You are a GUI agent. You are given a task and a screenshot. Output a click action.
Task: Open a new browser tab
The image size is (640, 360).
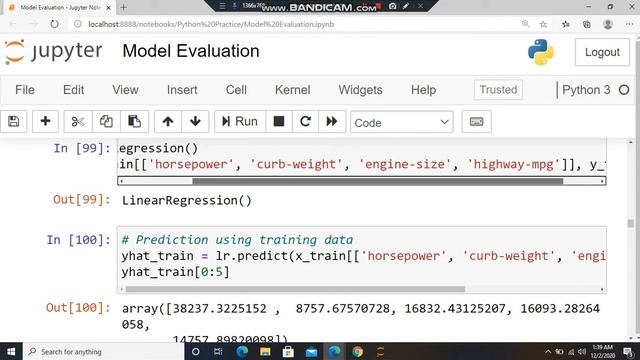coord(124,7)
